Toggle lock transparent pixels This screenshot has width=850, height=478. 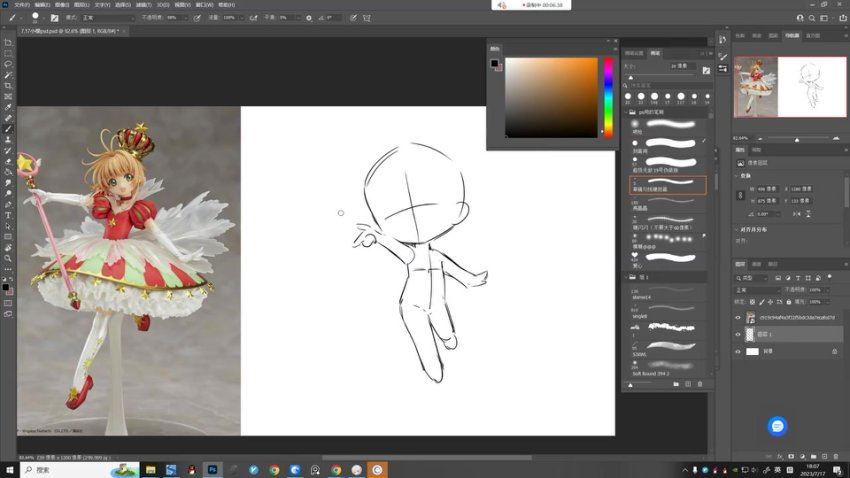pyautogui.click(x=752, y=302)
